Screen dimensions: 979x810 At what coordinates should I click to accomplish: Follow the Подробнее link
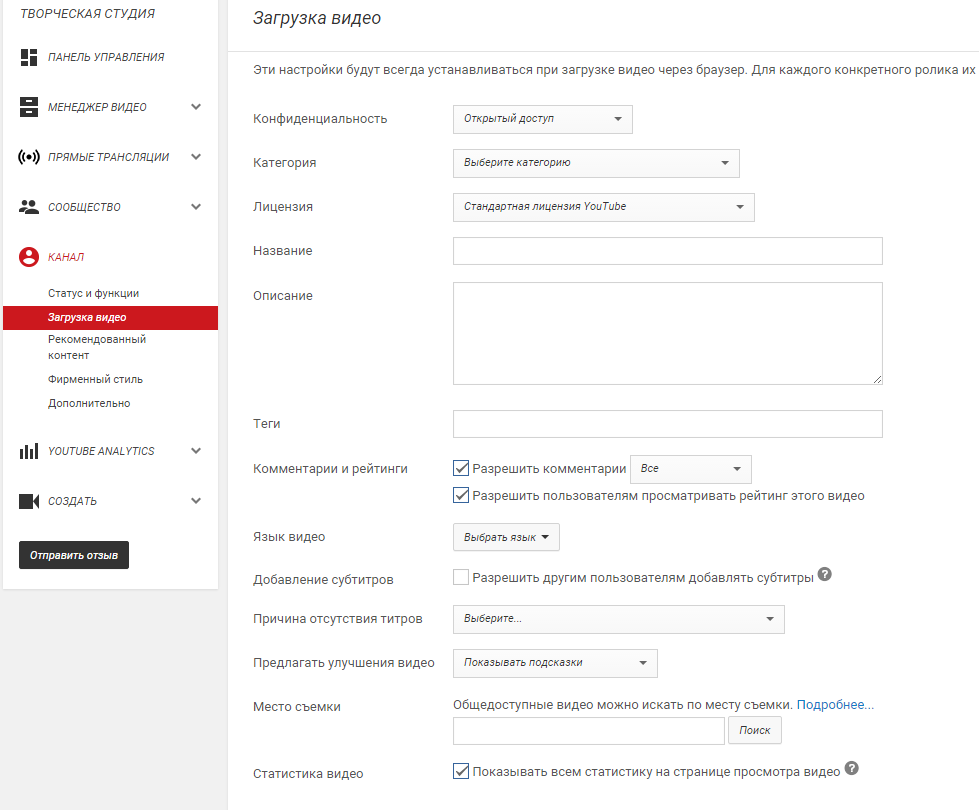pyautogui.click(x=835, y=704)
